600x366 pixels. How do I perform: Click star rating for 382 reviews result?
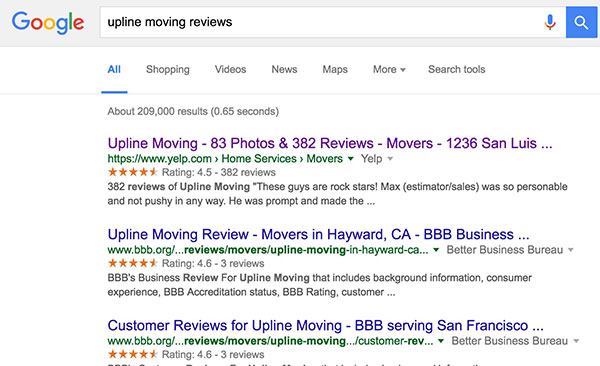point(132,172)
